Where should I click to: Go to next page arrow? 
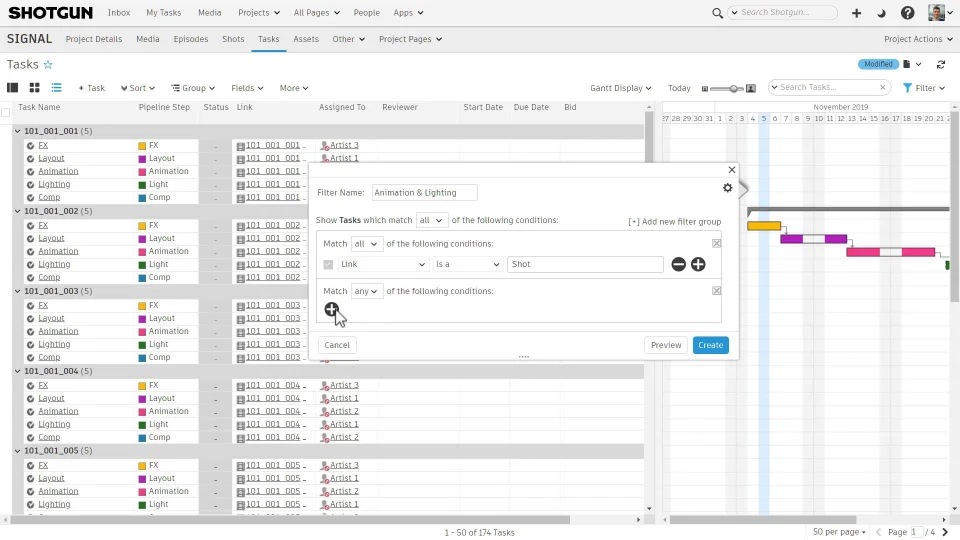(945, 532)
